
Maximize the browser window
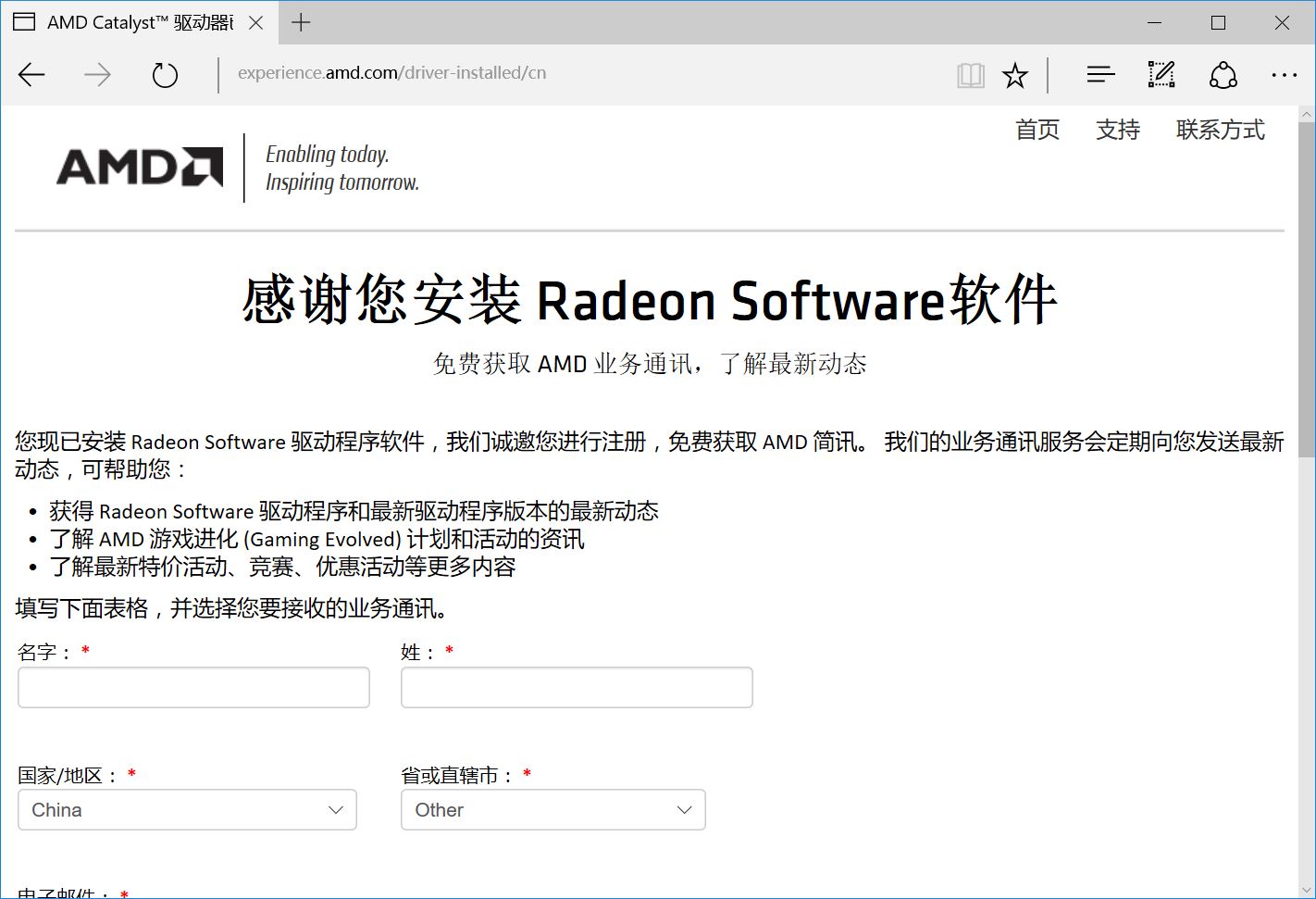coord(1218,23)
